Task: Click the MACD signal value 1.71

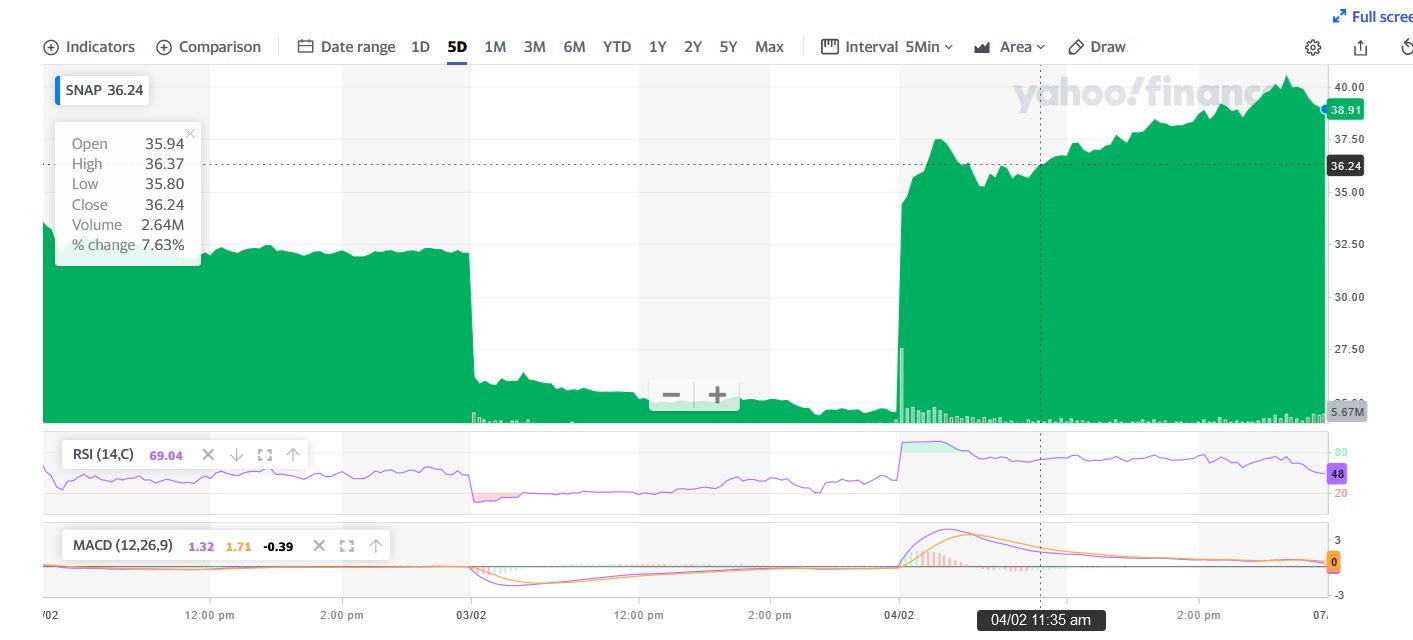Action: coord(239,546)
